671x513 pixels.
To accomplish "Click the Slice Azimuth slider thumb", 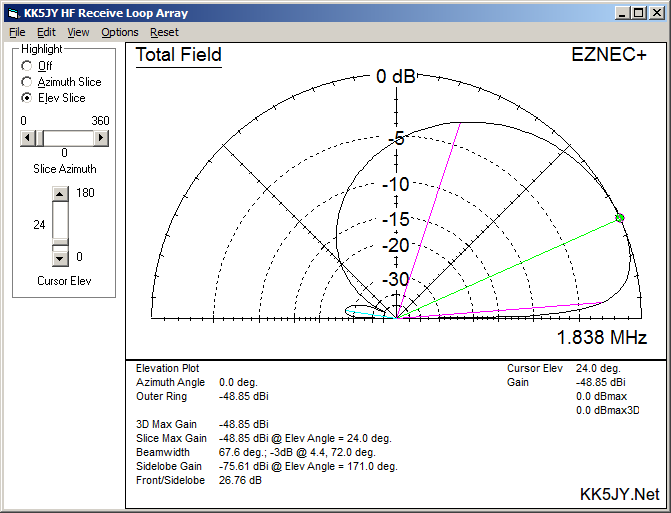I will click(x=39, y=138).
